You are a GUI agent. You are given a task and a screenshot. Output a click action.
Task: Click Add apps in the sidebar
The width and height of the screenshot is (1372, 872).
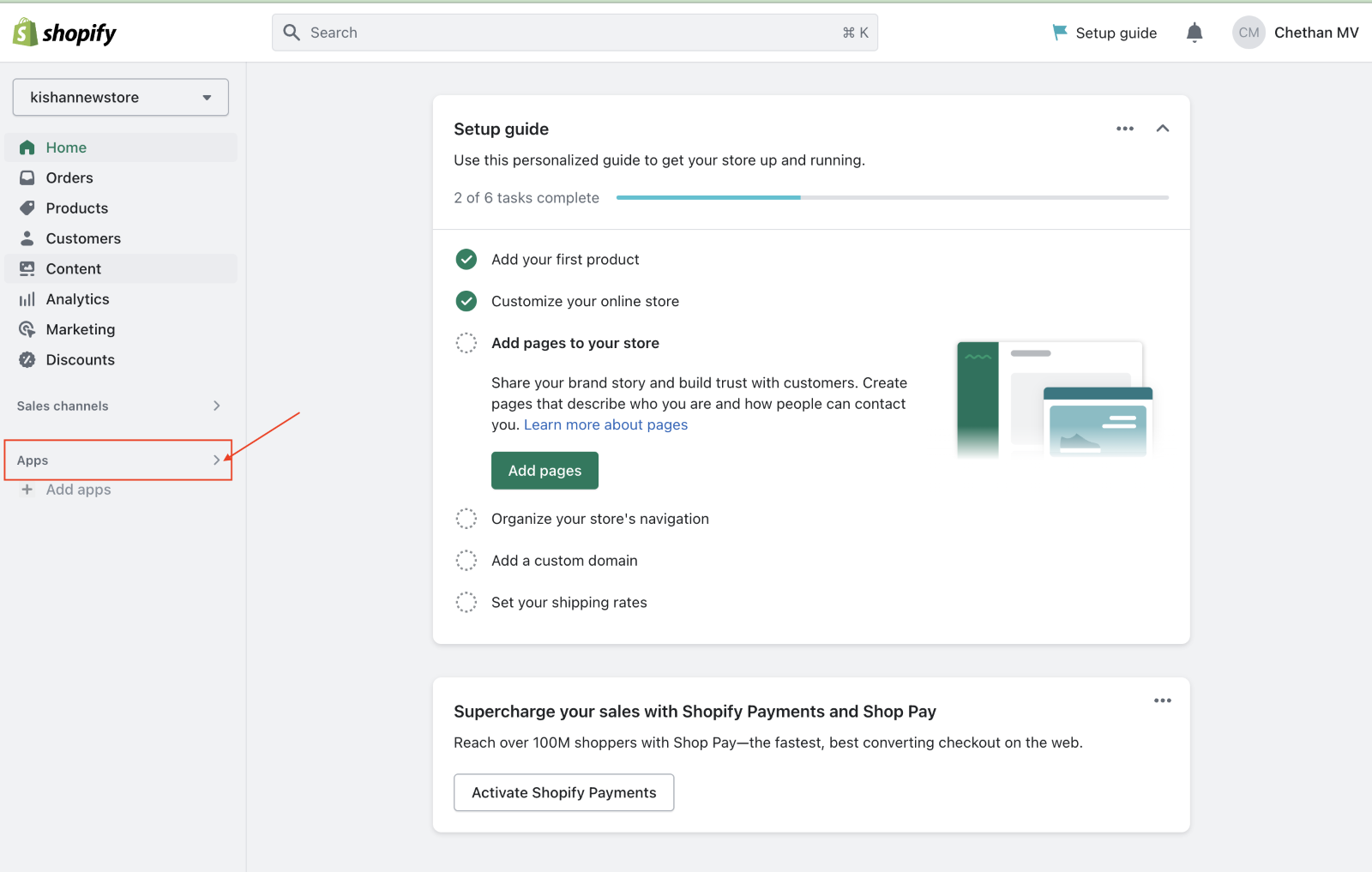coord(78,490)
